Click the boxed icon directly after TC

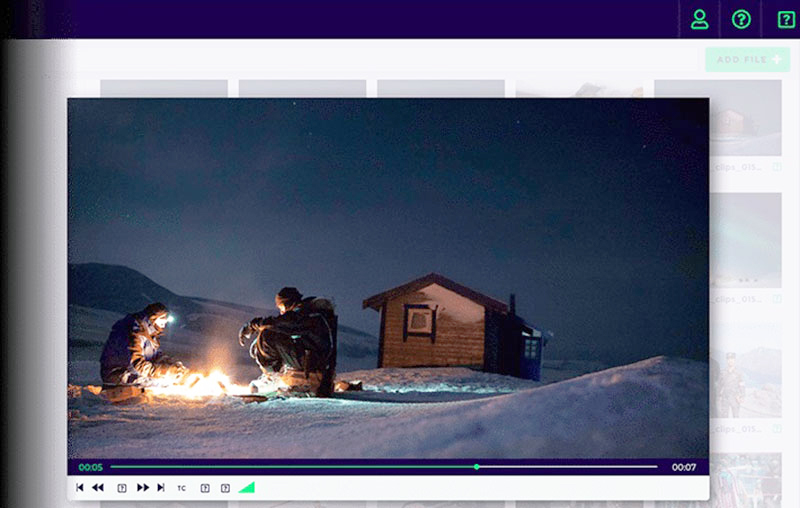click(205, 488)
